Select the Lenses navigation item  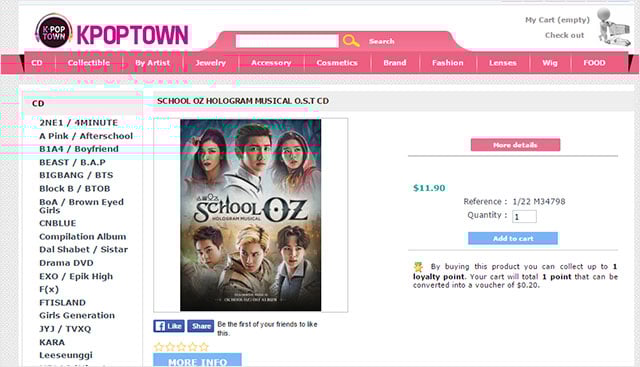503,63
